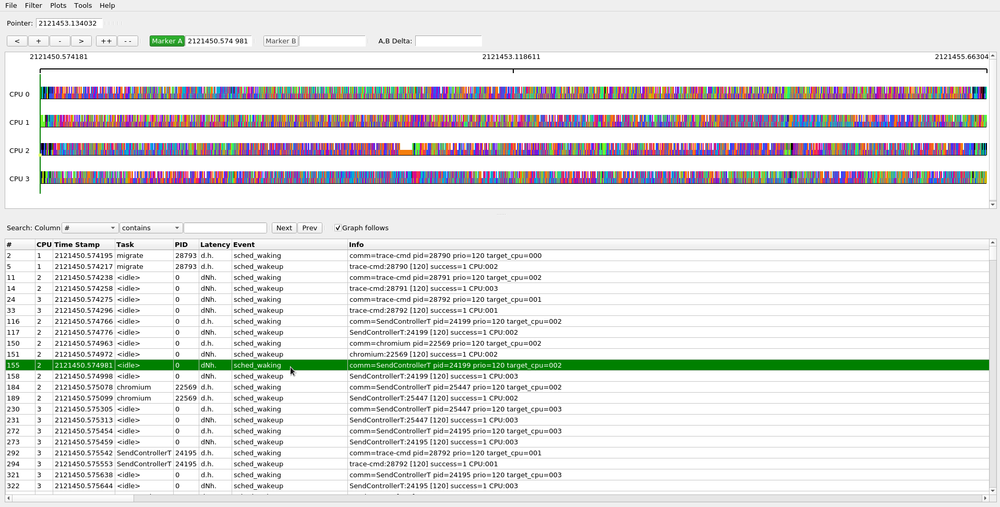Sort by the PID column header

pyautogui.click(x=186, y=244)
